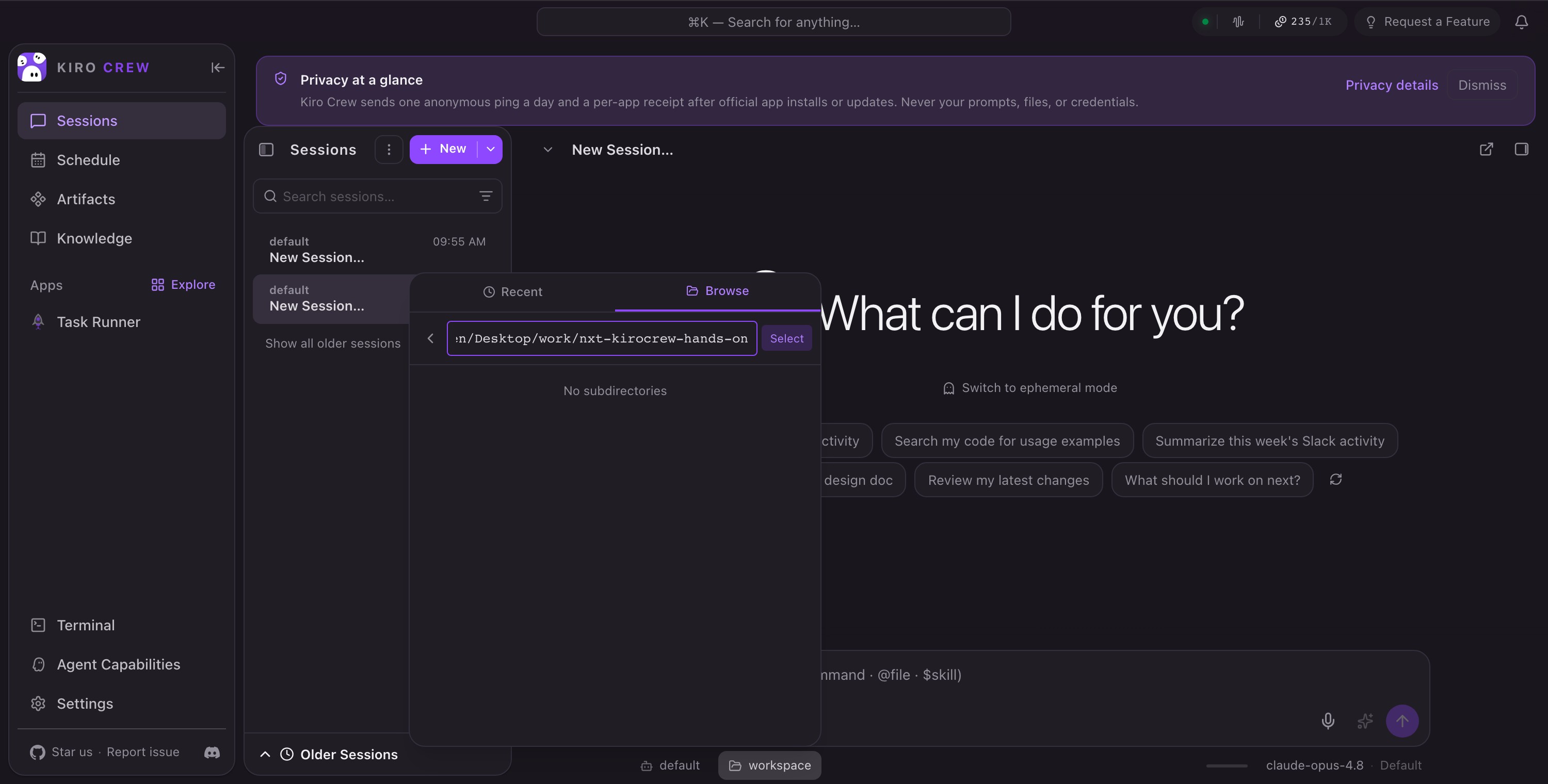Open the Discord icon link

(x=212, y=752)
